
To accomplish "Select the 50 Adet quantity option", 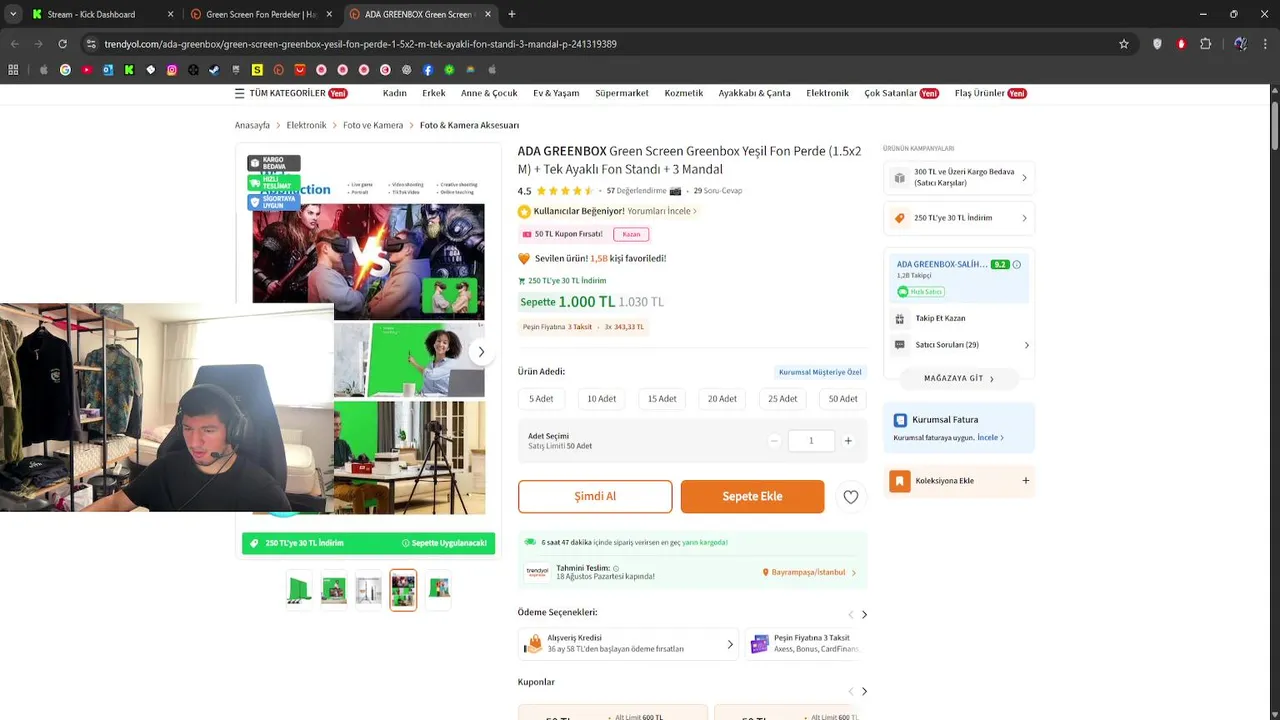I will (x=843, y=399).
